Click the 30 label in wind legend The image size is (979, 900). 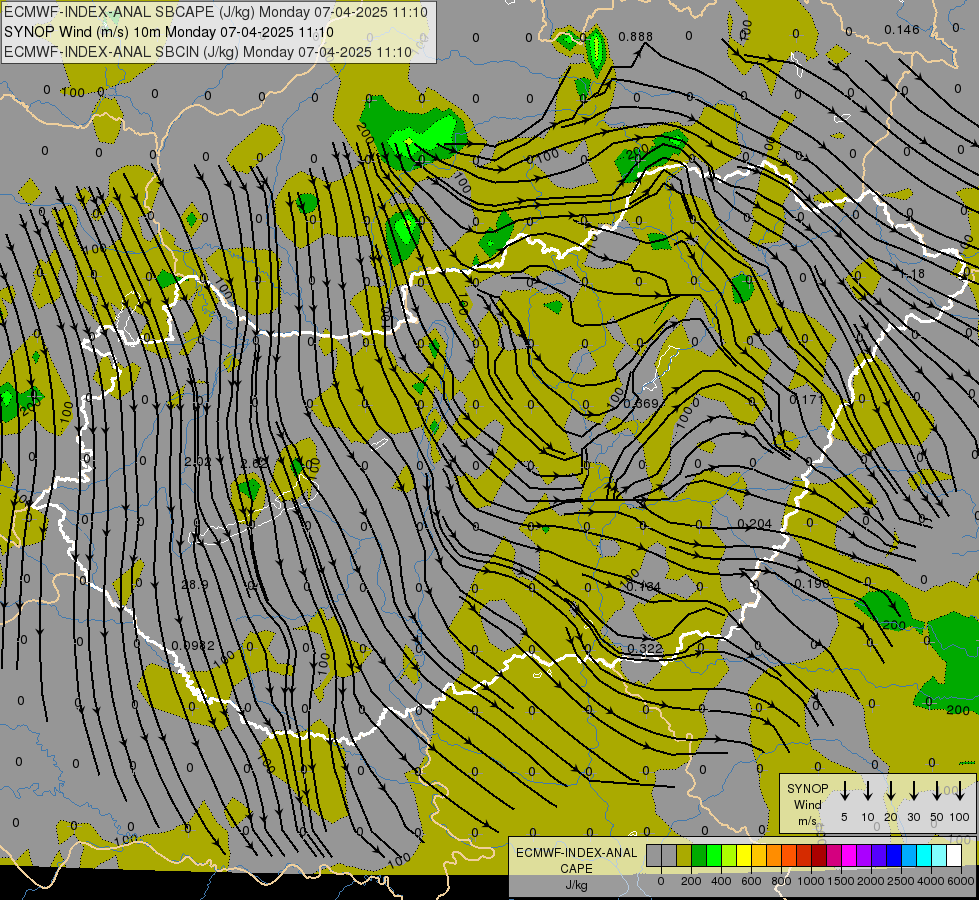click(913, 817)
